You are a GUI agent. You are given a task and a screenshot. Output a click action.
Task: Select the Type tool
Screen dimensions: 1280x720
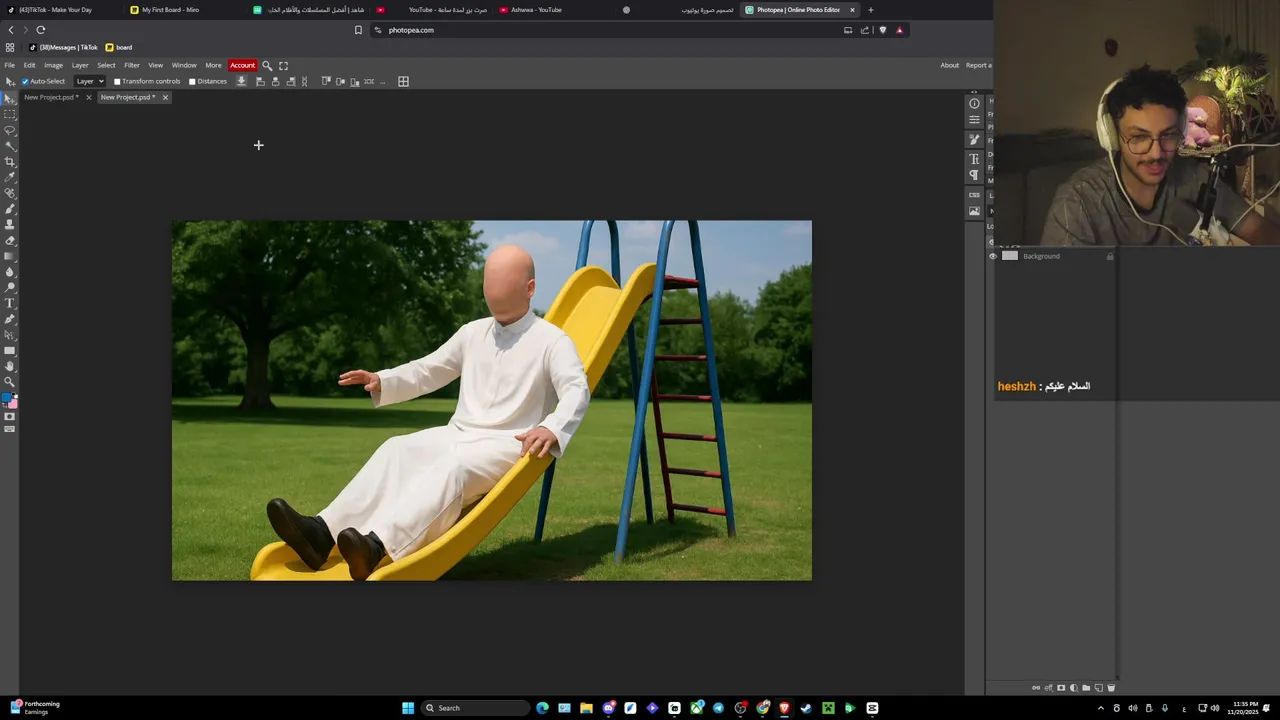[x=10, y=303]
